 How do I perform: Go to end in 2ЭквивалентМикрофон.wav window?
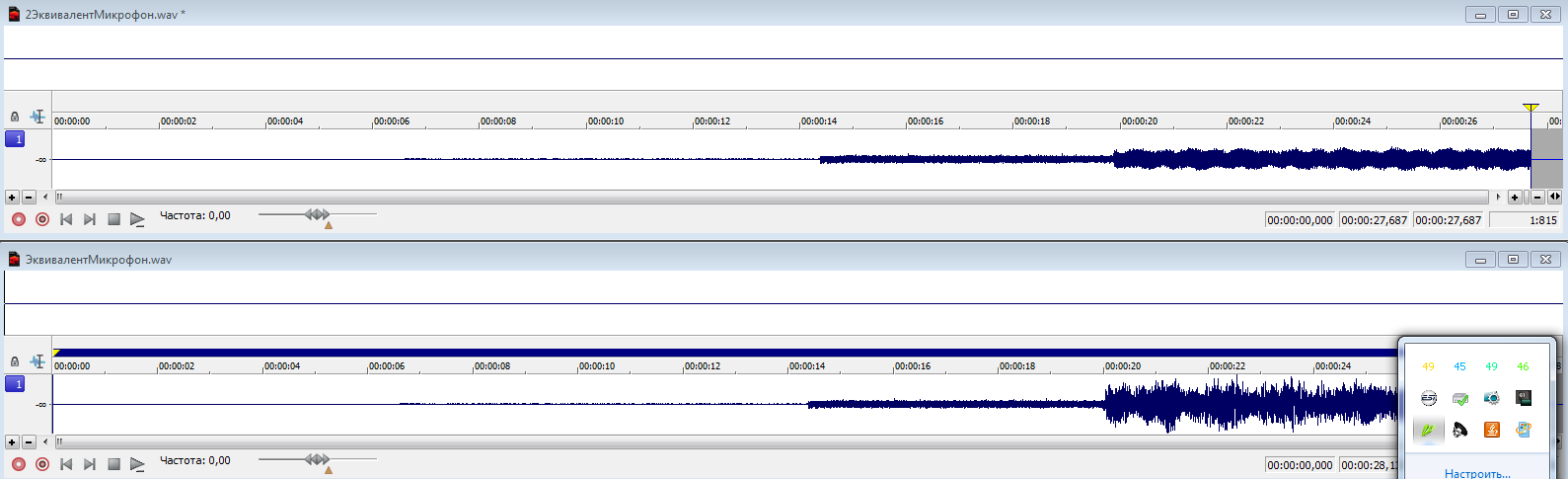tap(90, 219)
